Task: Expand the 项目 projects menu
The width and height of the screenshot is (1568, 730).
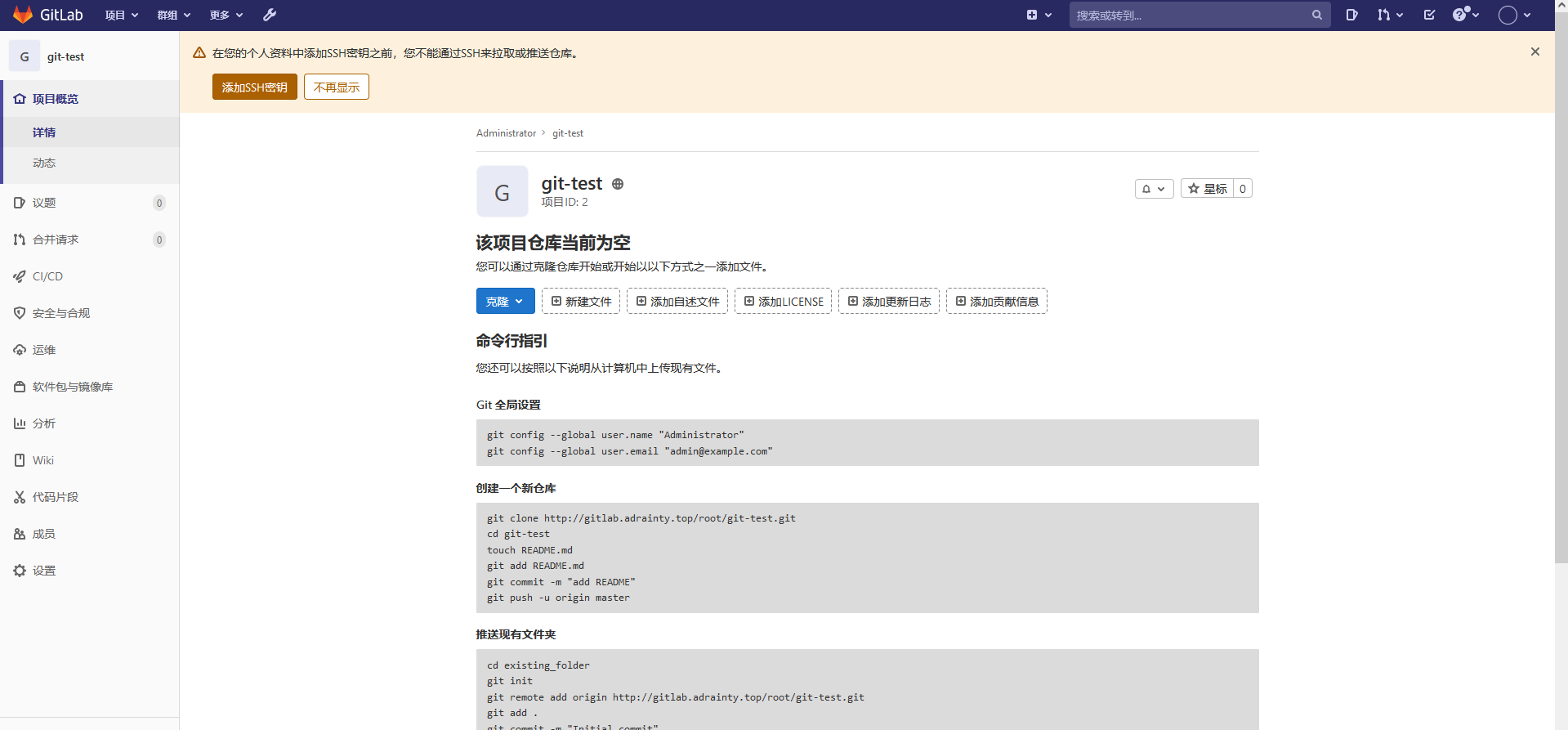Action: click(x=122, y=15)
